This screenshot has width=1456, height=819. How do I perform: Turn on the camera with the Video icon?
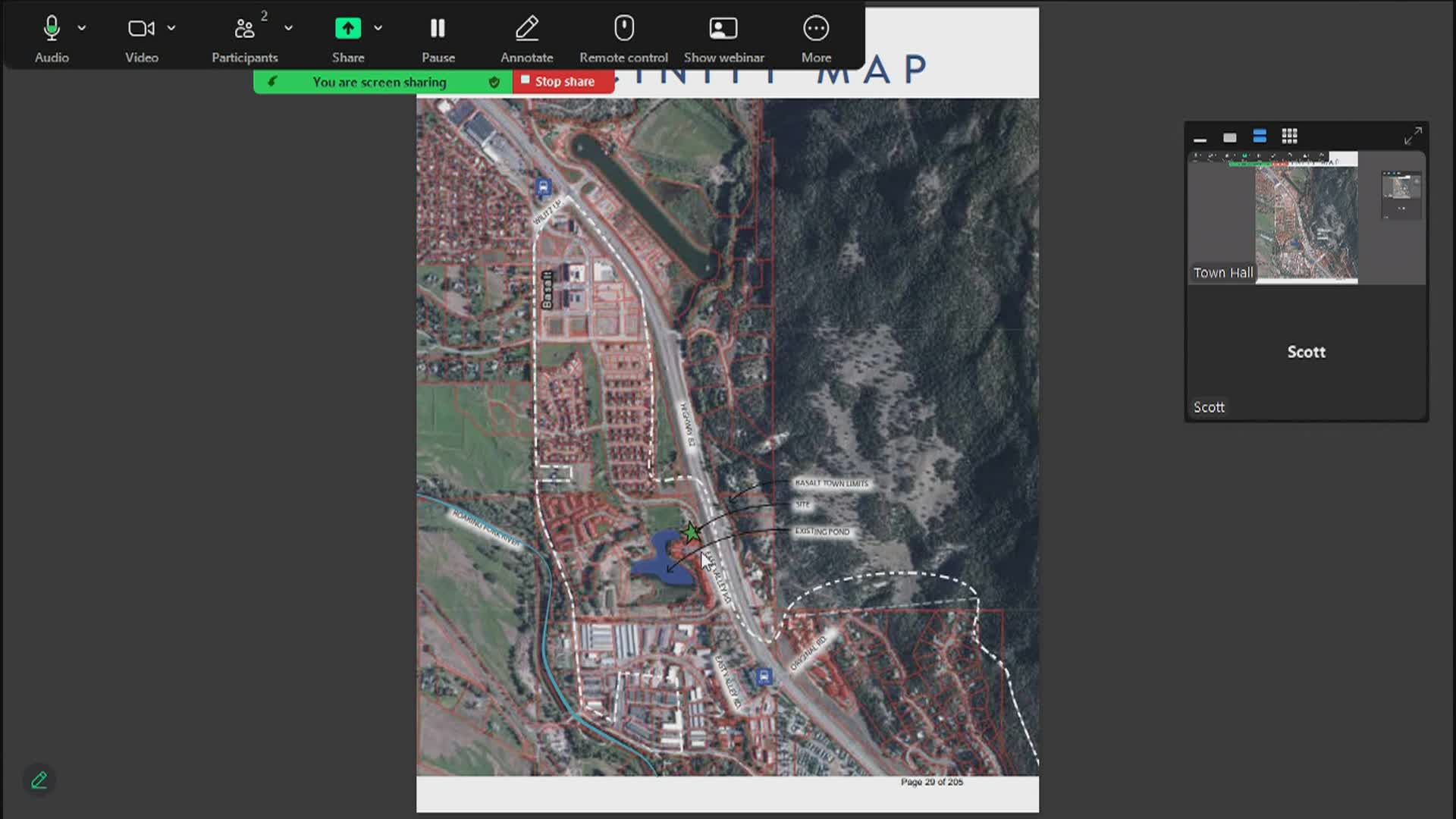[x=141, y=29]
